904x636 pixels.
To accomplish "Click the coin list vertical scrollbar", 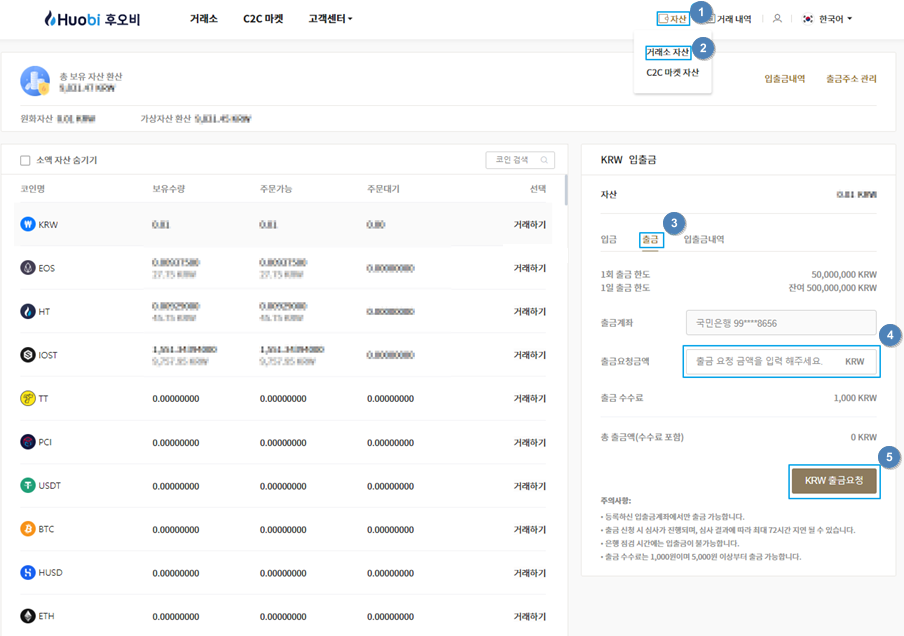I will (566, 190).
